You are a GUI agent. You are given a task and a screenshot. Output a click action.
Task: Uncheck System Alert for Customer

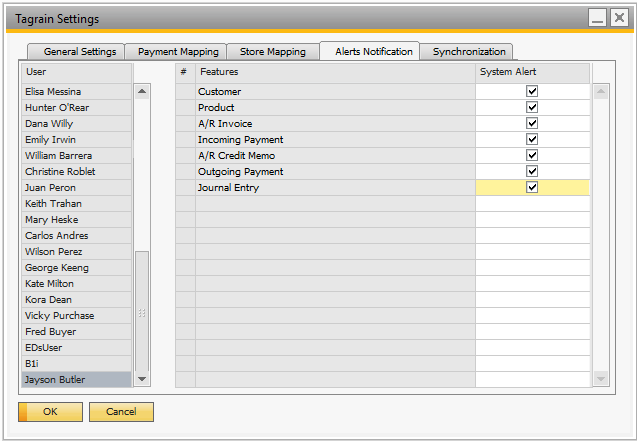coord(532,92)
